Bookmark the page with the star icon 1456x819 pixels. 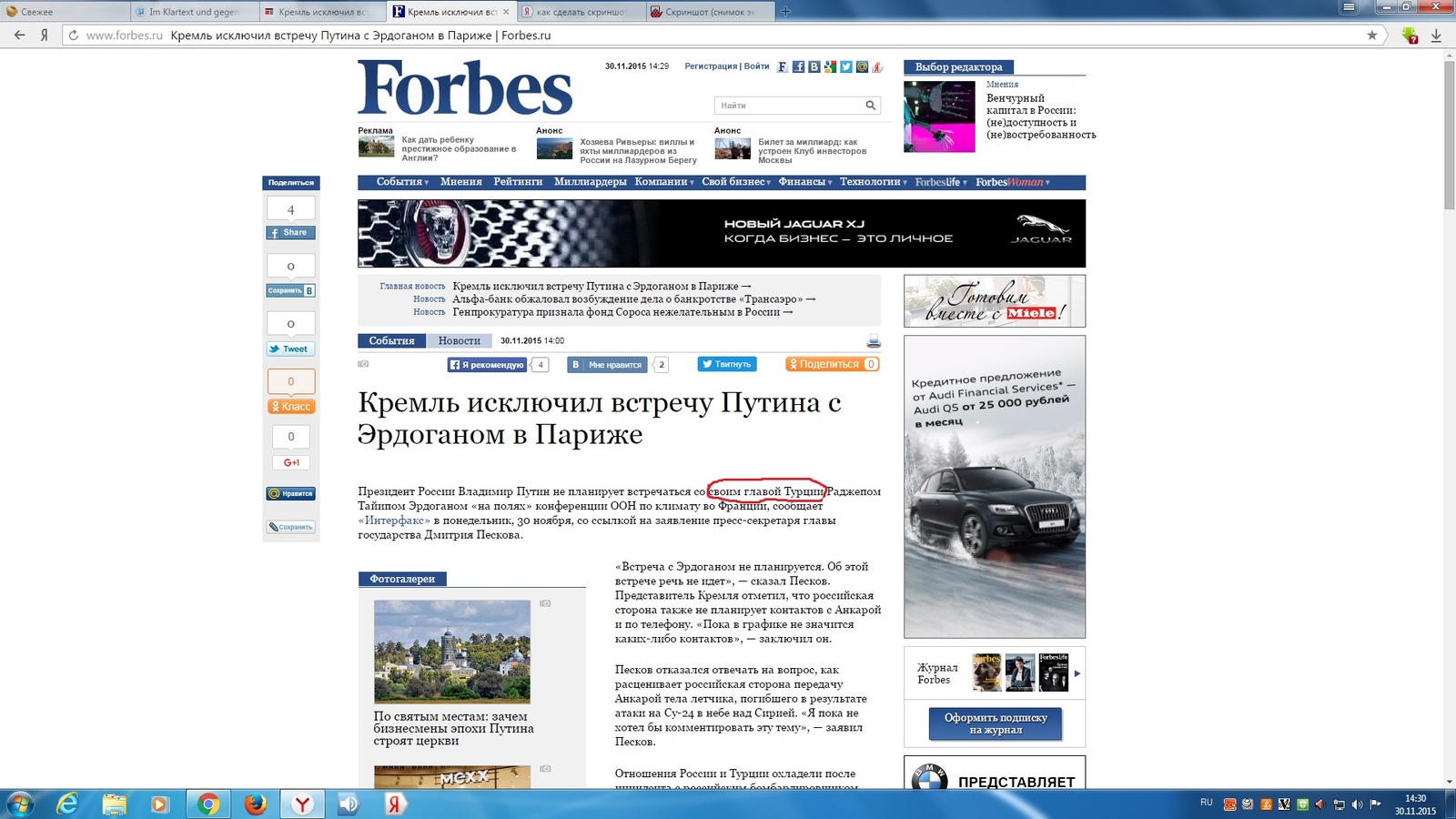click(1372, 35)
